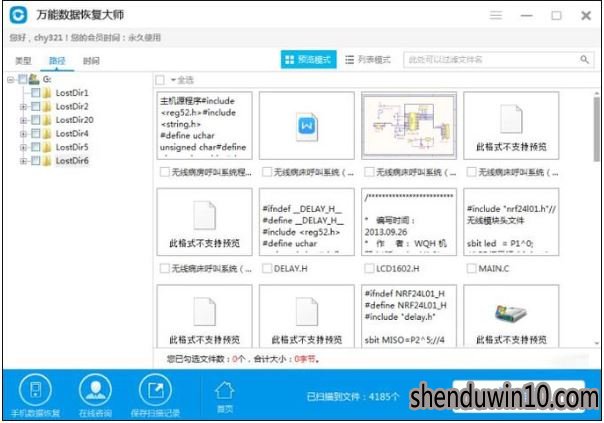Tick the select-all (全选) checkbox
The image size is (604, 423).
[160, 80]
